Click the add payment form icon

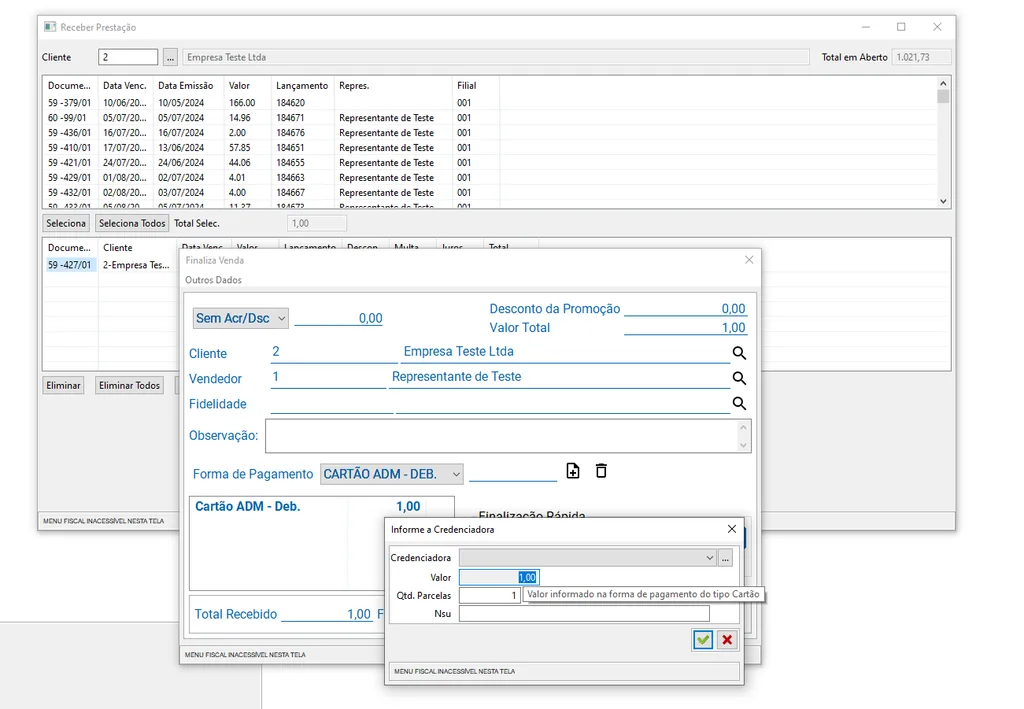(x=573, y=471)
